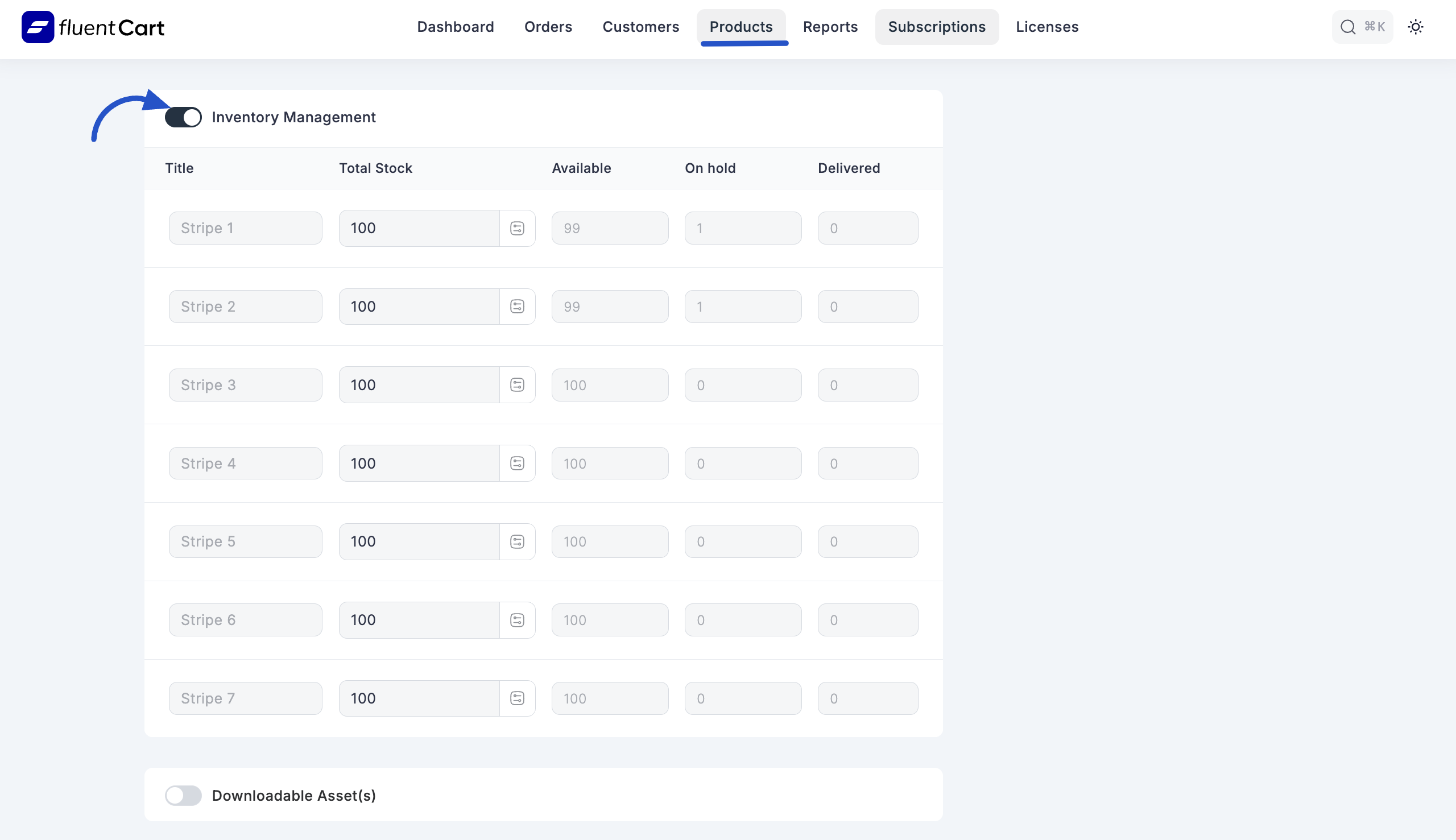Navigate to the Orders page
The image size is (1456, 840).
(548, 27)
